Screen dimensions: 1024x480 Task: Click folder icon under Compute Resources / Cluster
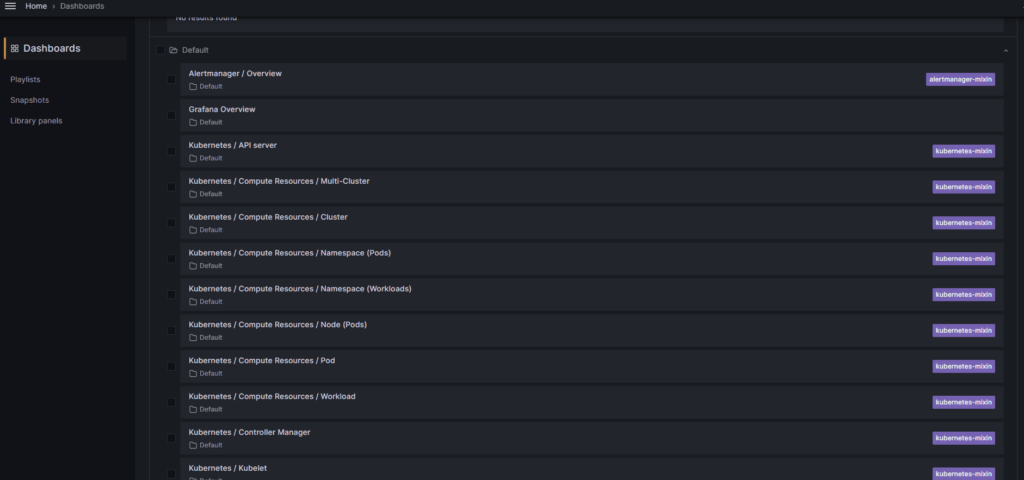click(x=193, y=231)
